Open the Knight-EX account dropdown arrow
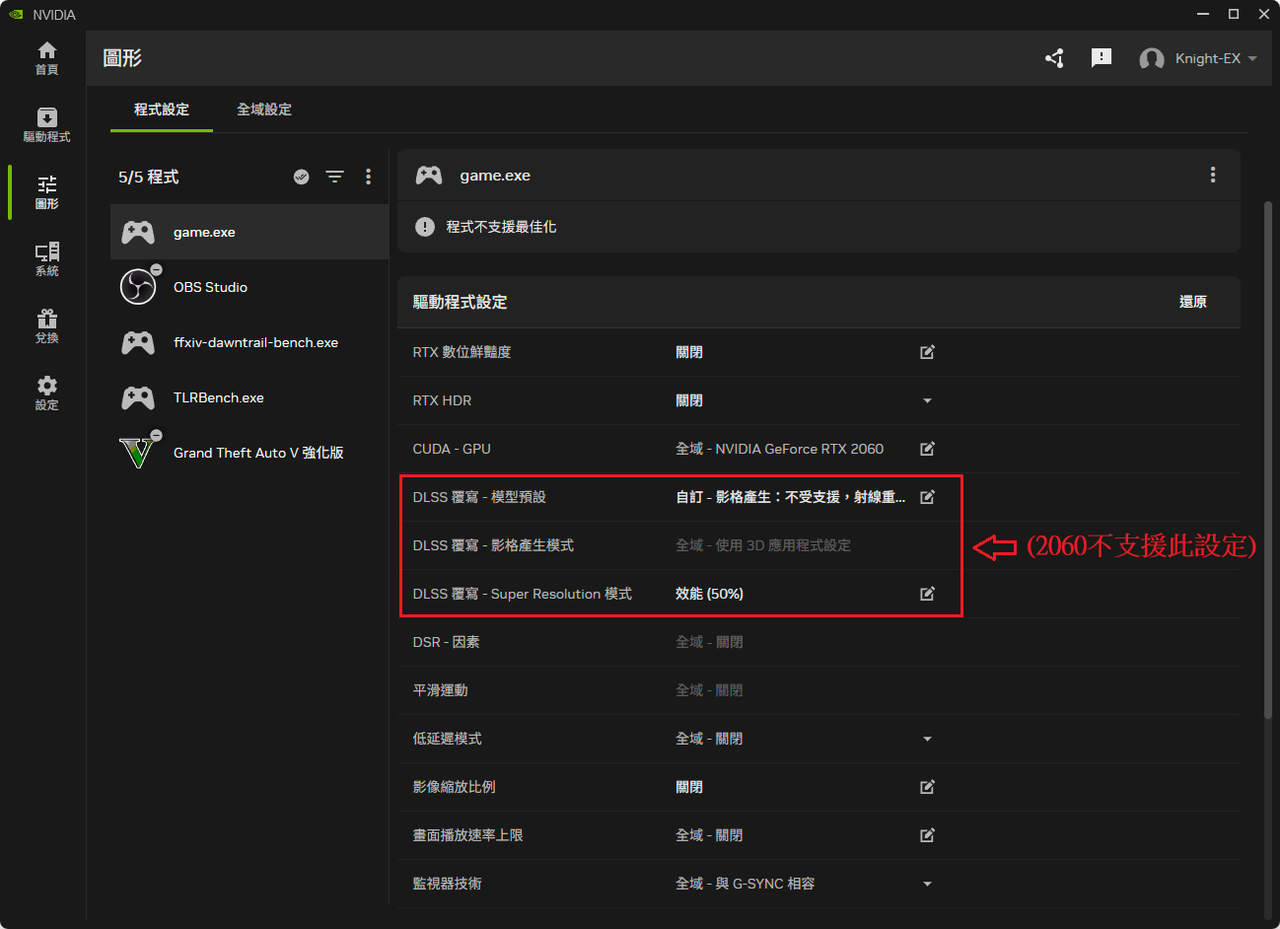The image size is (1280, 929). pos(1252,59)
